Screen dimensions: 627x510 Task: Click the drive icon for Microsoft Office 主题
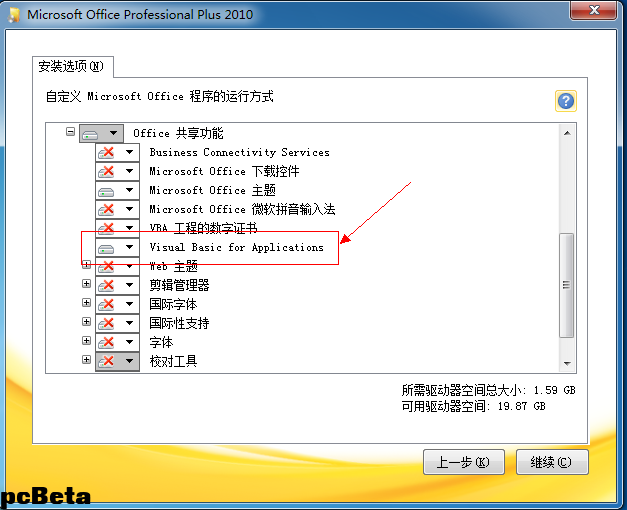pos(106,191)
